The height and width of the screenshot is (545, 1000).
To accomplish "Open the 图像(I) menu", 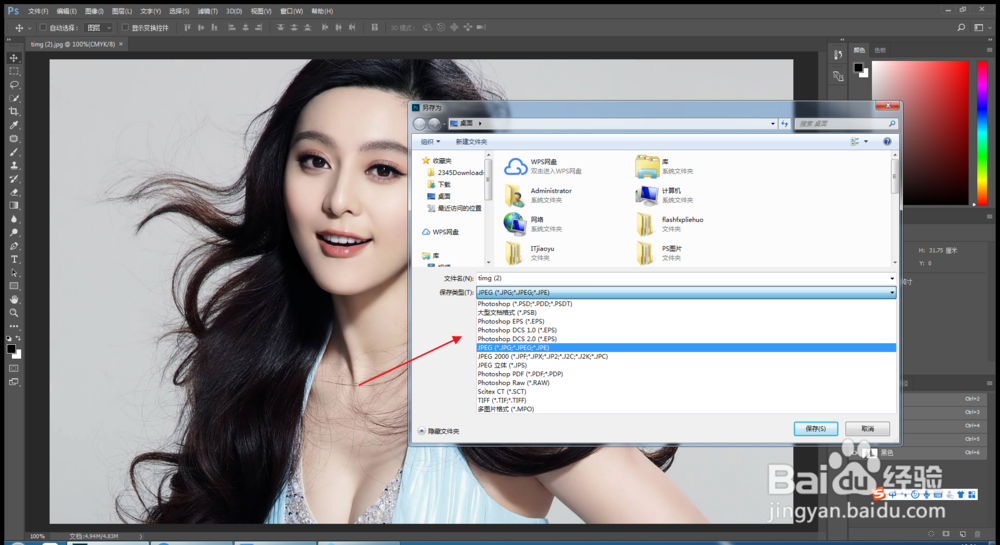I will click(94, 11).
